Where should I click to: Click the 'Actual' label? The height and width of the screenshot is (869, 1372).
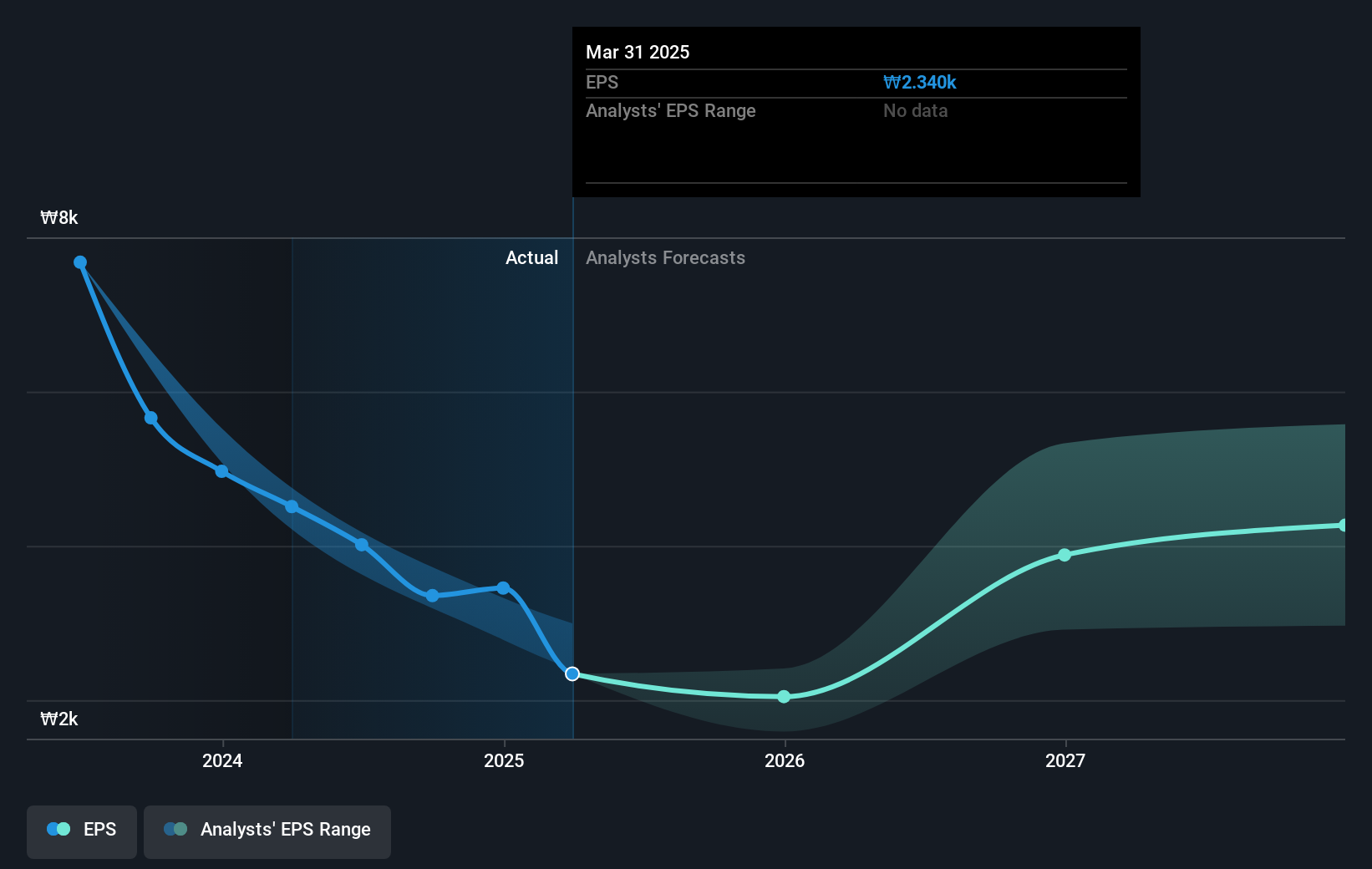pyautogui.click(x=531, y=258)
